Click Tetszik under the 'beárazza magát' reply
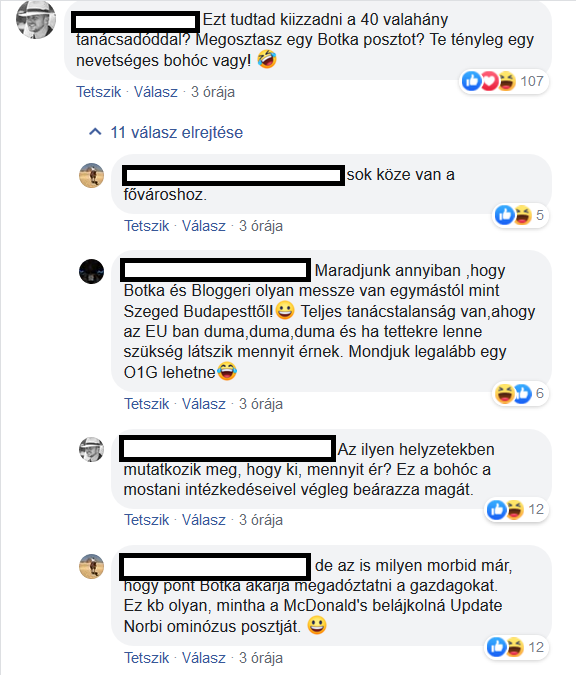The width and height of the screenshot is (576, 675). point(146,520)
